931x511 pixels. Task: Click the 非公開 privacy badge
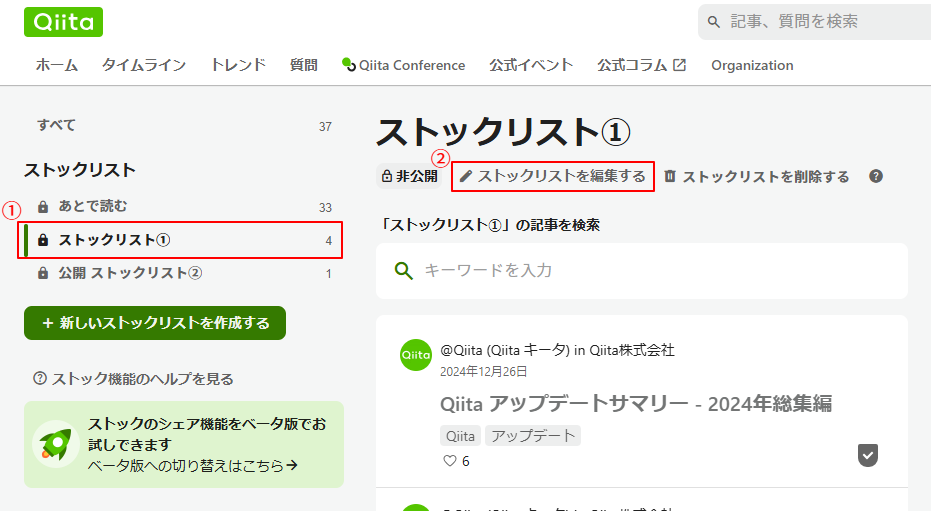pyautogui.click(x=409, y=176)
